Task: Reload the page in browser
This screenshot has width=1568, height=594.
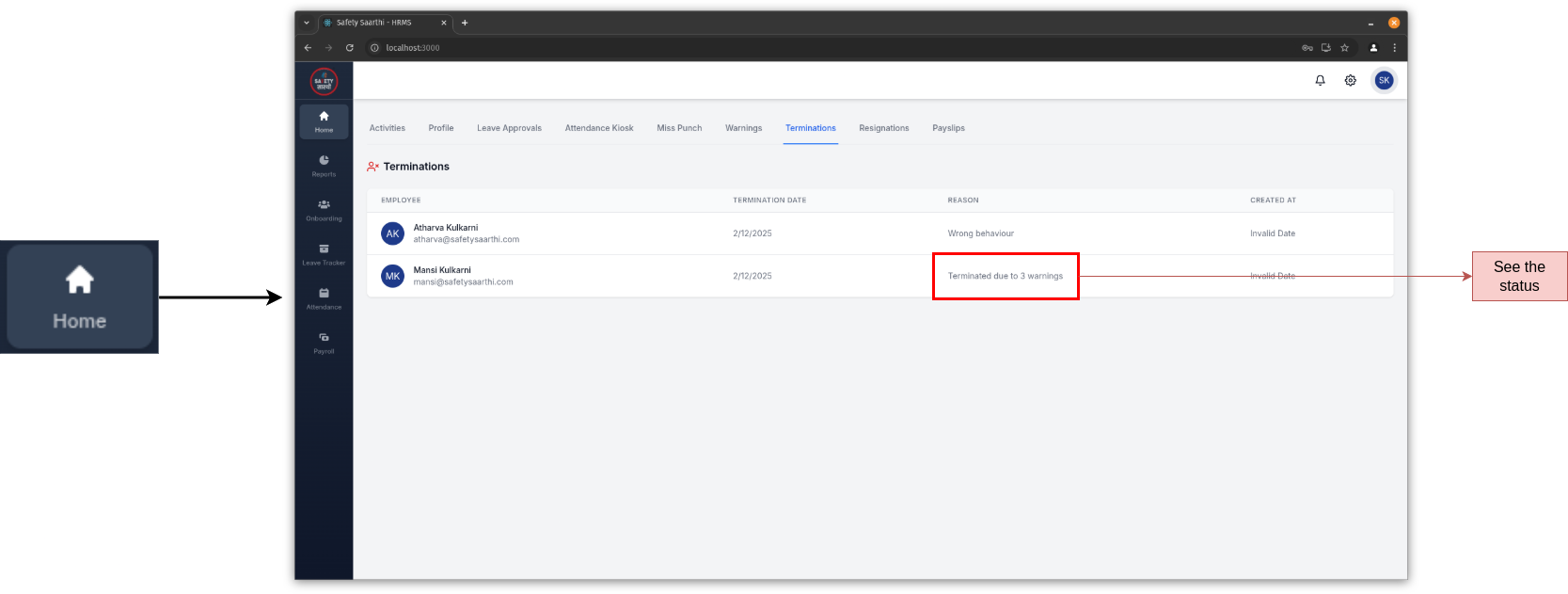Action: coord(350,48)
